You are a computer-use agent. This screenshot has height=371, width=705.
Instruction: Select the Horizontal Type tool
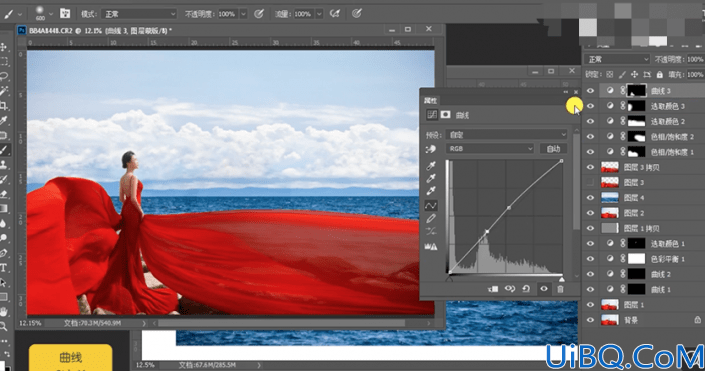pyautogui.click(x=4, y=268)
